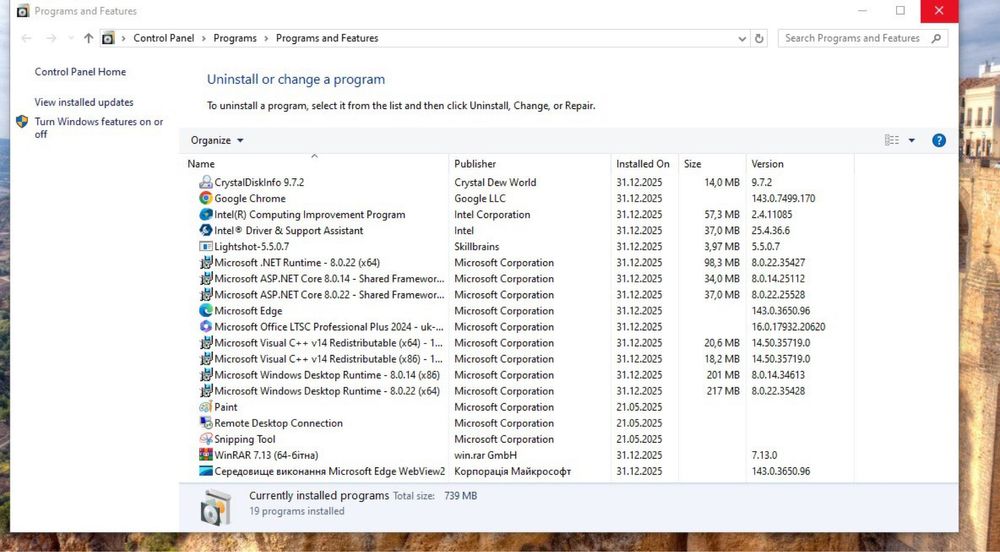The height and width of the screenshot is (552, 1000).
Task: Select version 25.4.36.6 cell
Action: coord(770,230)
